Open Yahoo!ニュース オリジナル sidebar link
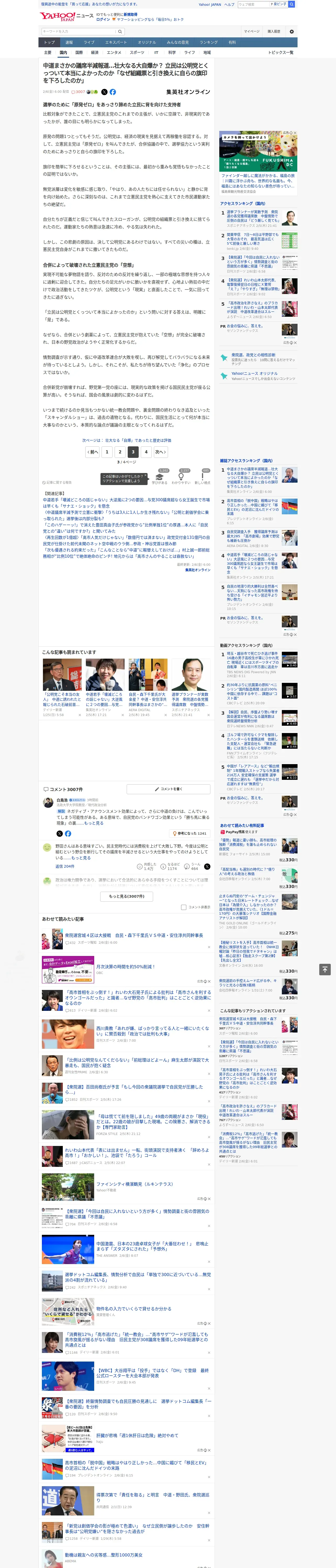This screenshot has width=336, height=1568. 254,373
